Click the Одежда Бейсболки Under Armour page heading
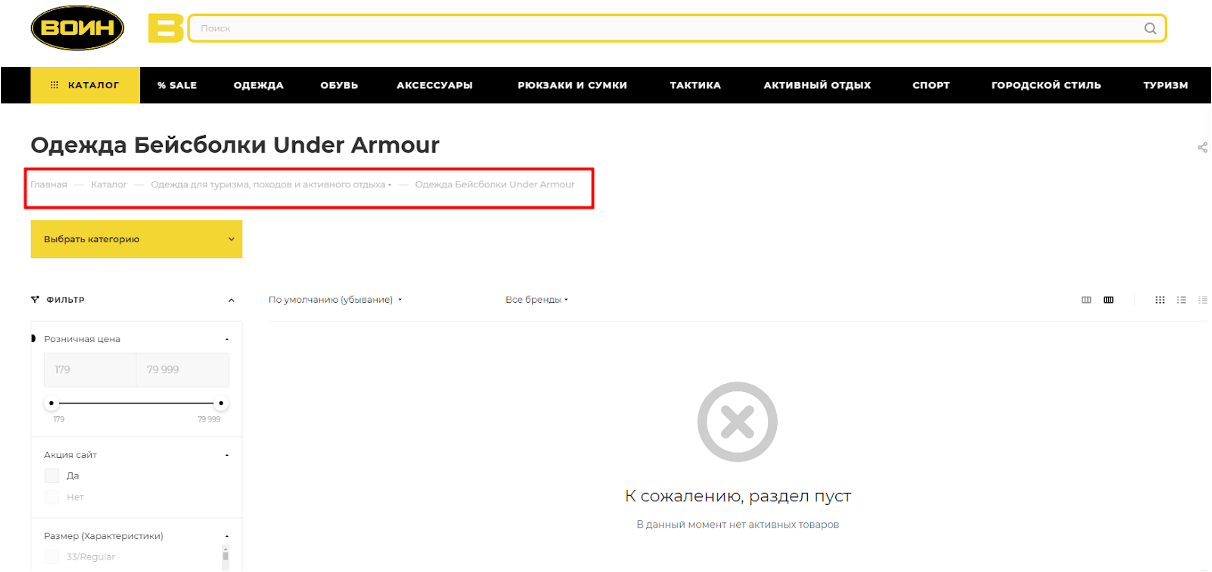The height and width of the screenshot is (572, 1212). 235,145
